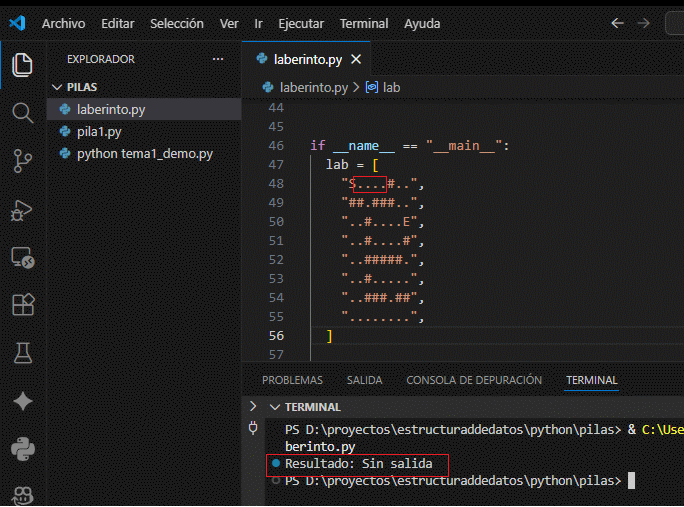
Task: Open the Run and Debug view
Action: tap(22, 209)
